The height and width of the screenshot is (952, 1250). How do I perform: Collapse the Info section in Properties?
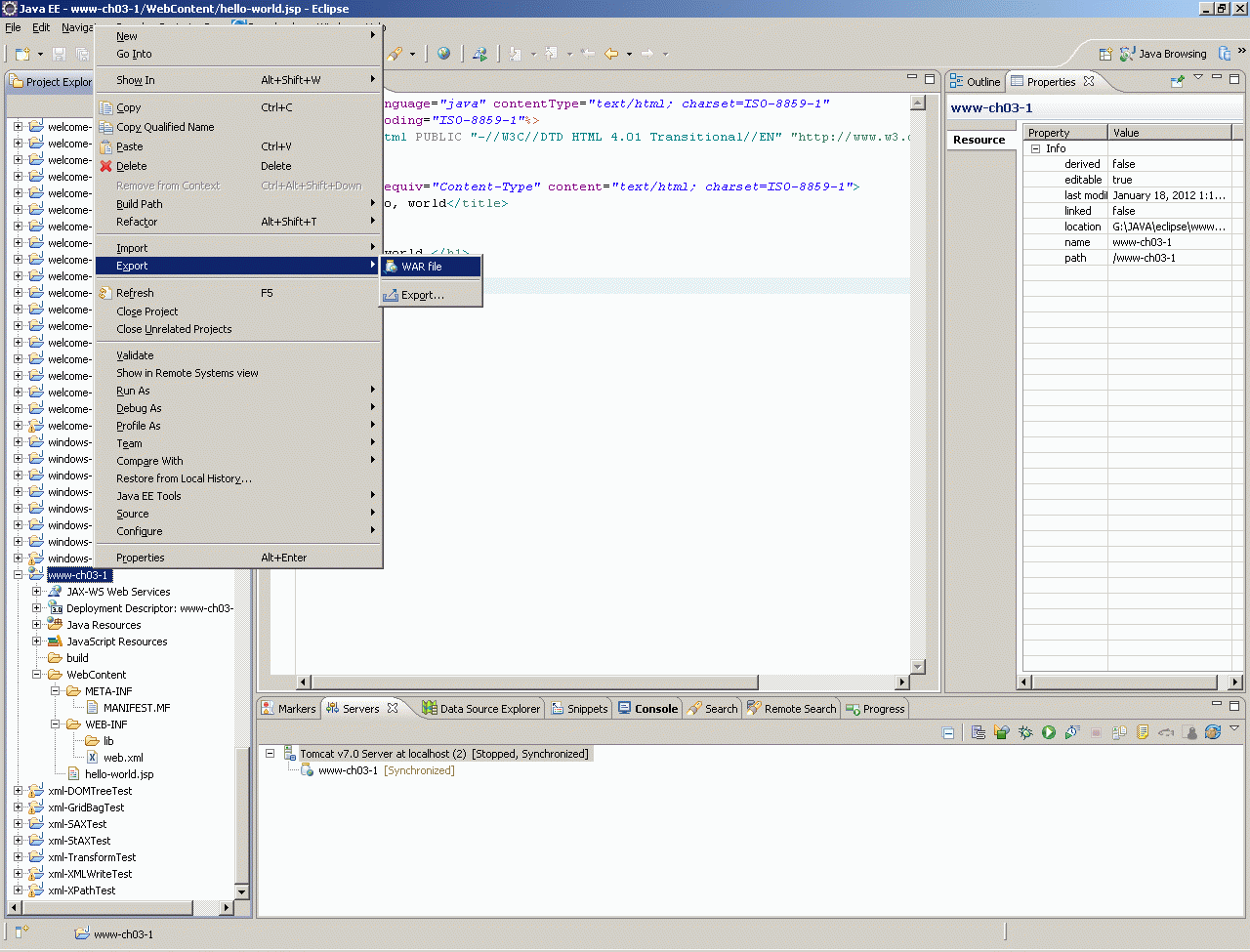pos(1036,148)
